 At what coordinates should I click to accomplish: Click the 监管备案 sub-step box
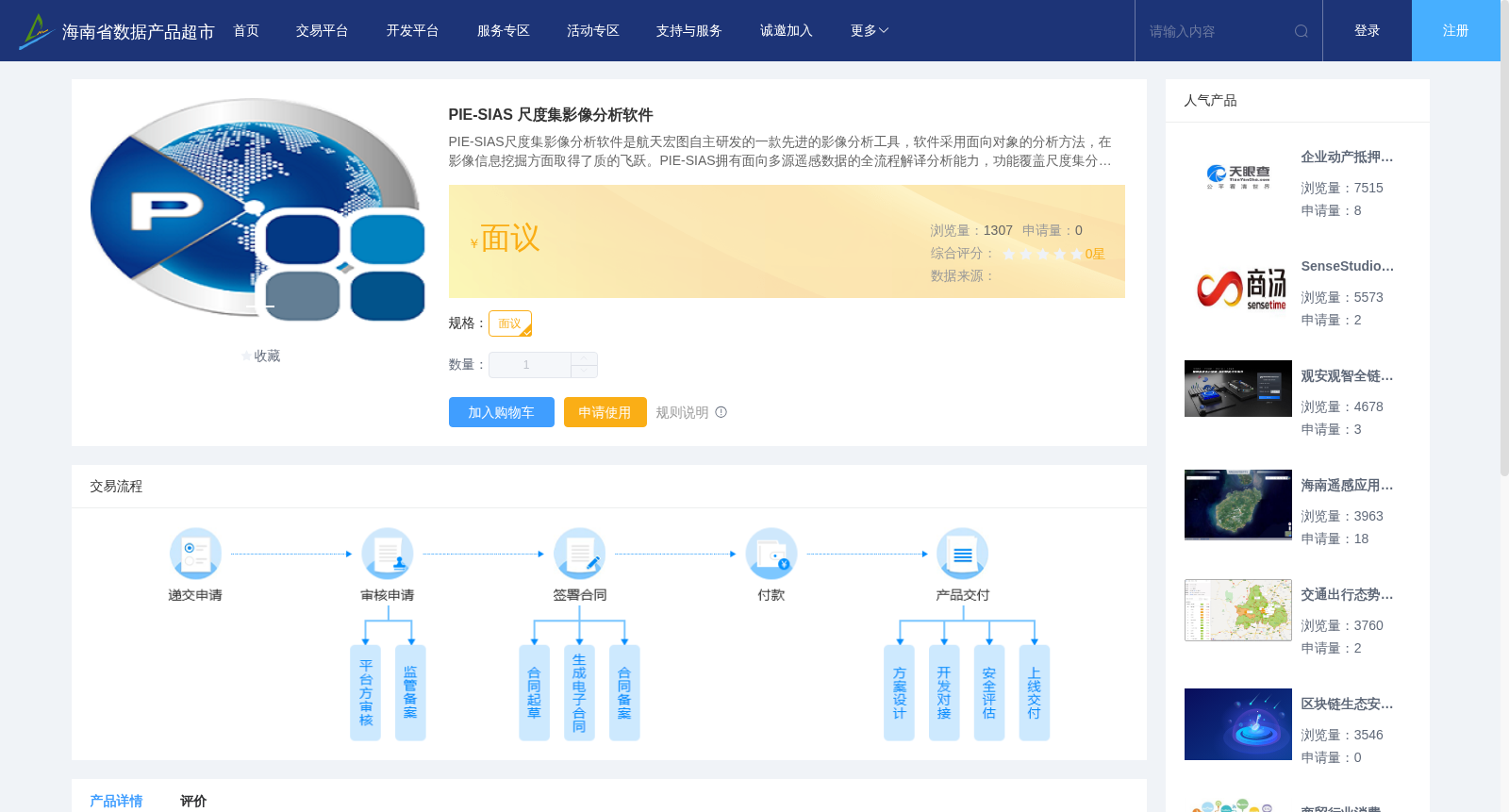pyautogui.click(x=410, y=692)
